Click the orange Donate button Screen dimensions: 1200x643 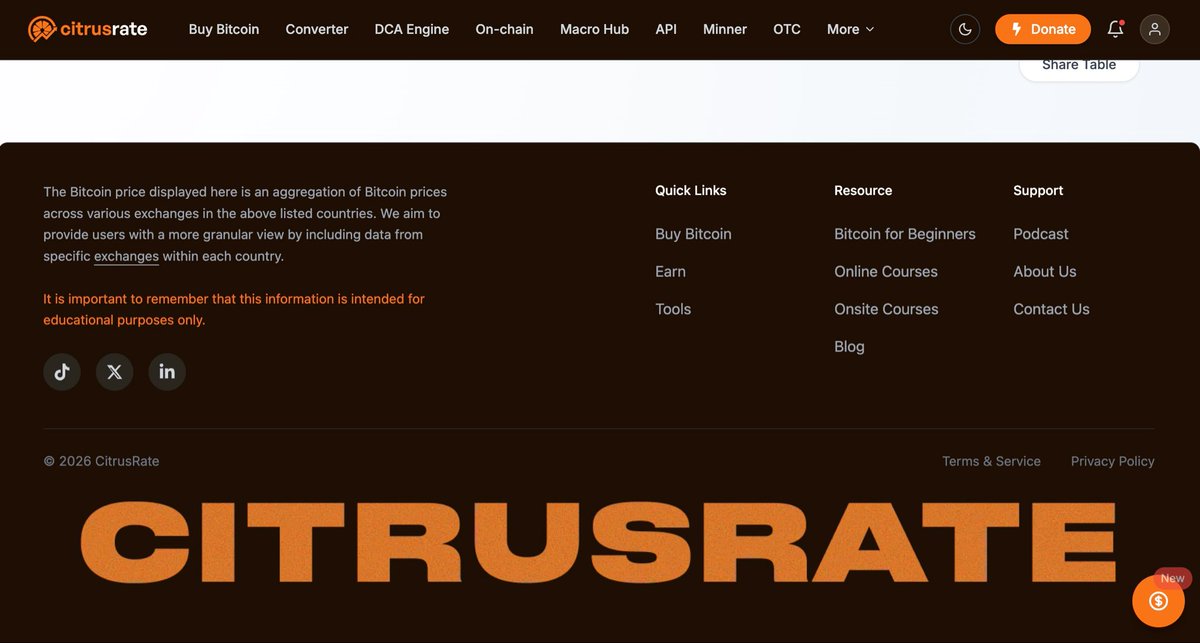point(1043,29)
